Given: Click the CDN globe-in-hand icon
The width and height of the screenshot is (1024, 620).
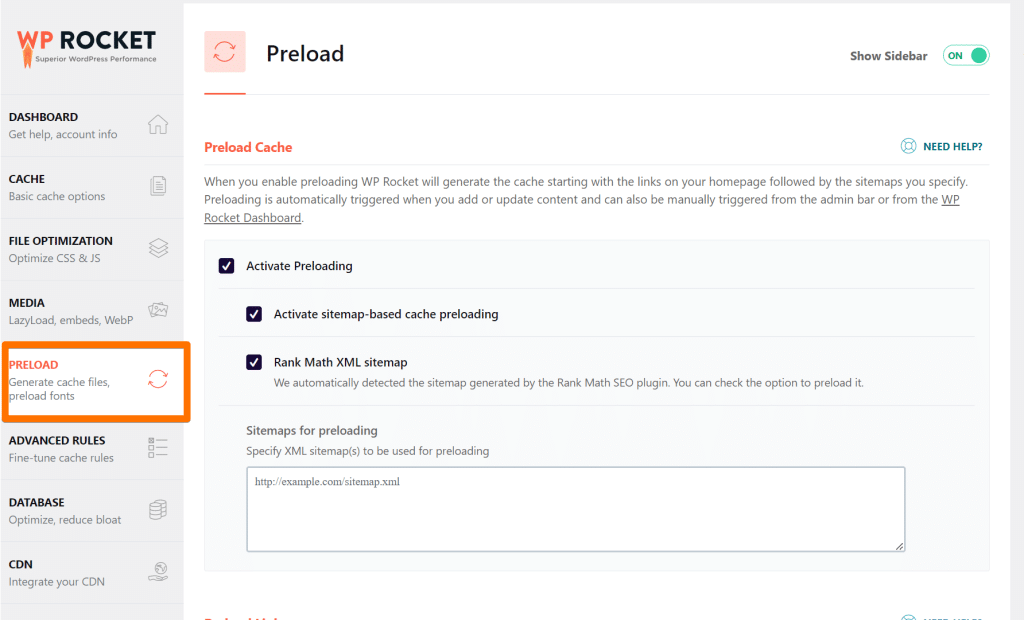Looking at the screenshot, I should coord(158,572).
